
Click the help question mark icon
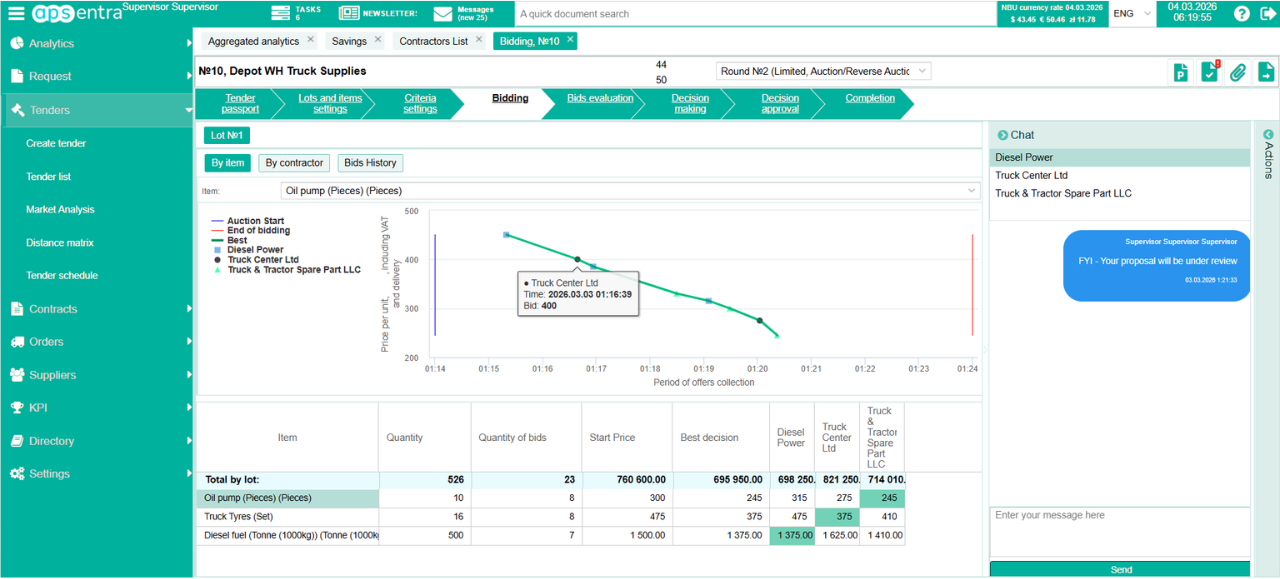(x=1241, y=14)
